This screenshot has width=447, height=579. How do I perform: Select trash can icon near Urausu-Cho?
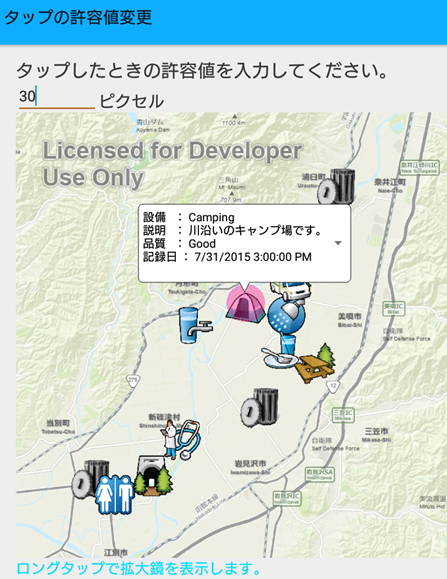[337, 186]
